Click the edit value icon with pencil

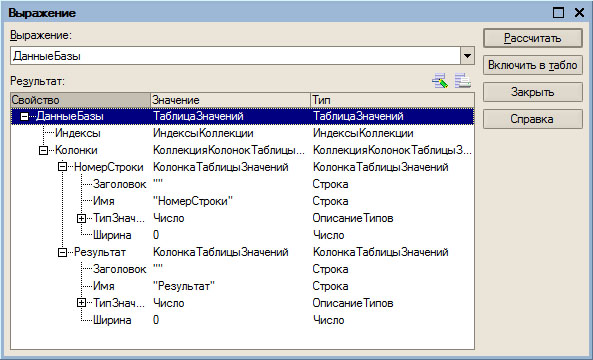click(x=440, y=81)
